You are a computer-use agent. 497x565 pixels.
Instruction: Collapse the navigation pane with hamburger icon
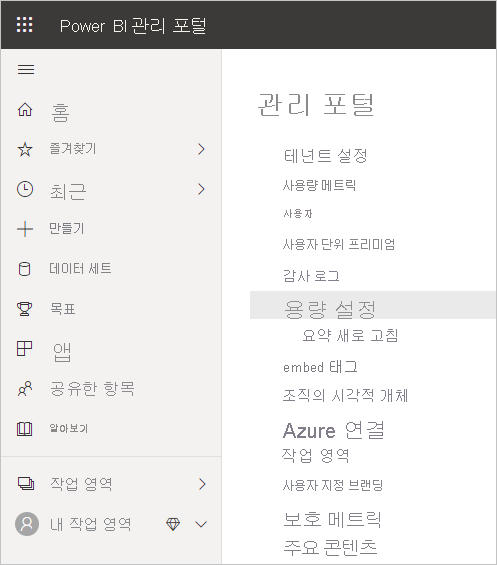(26, 69)
